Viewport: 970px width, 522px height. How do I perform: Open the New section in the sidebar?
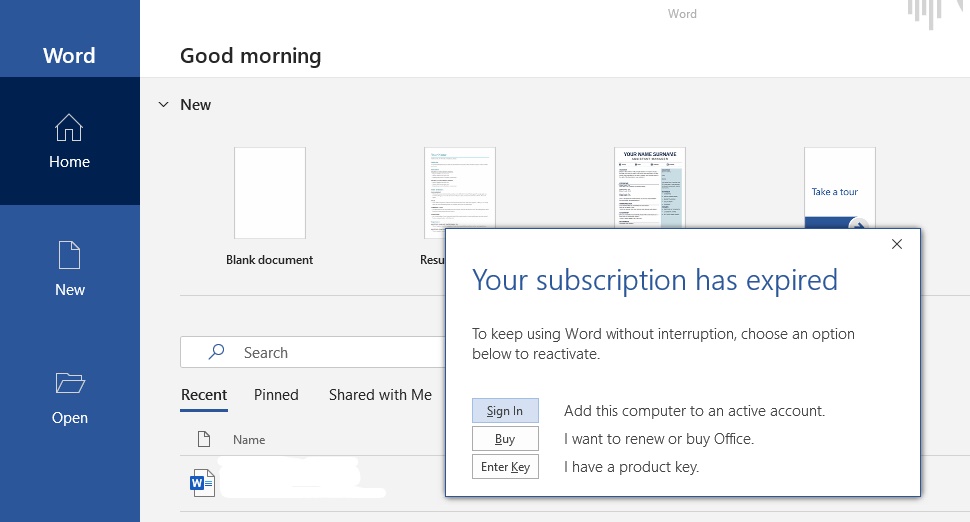tap(69, 269)
